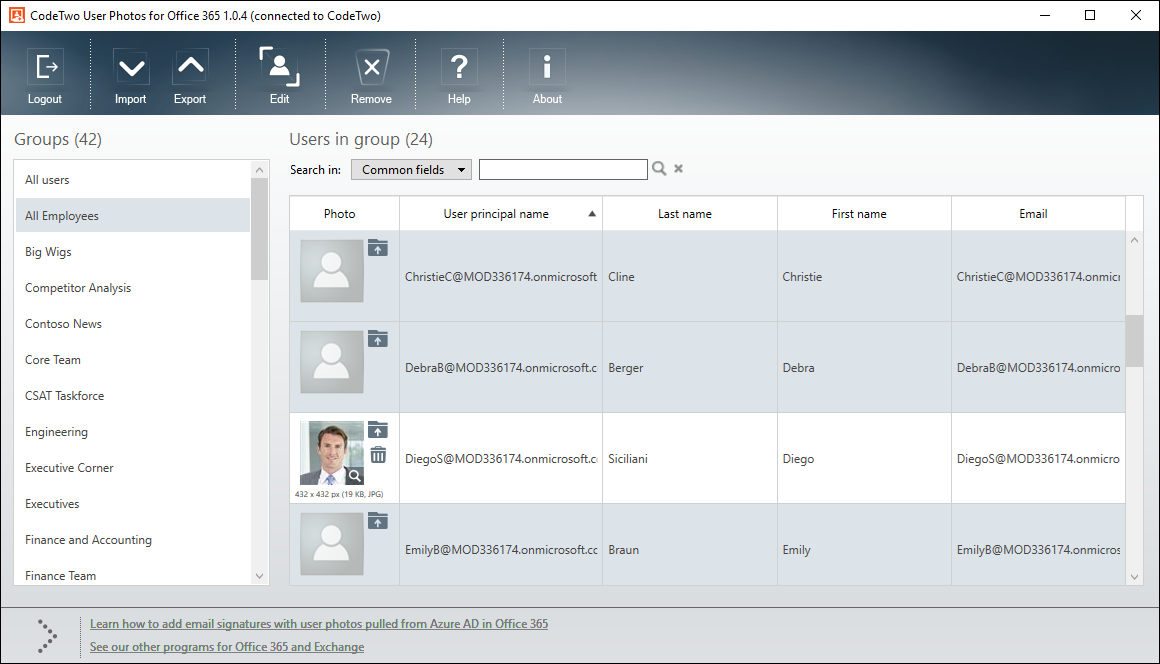
Task: Choose the Finance and Accounting group
Action: (133, 540)
